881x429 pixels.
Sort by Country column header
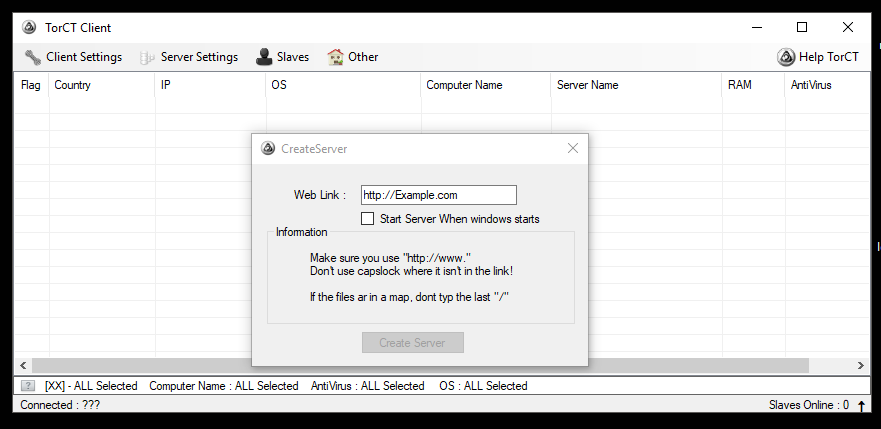(x=102, y=85)
